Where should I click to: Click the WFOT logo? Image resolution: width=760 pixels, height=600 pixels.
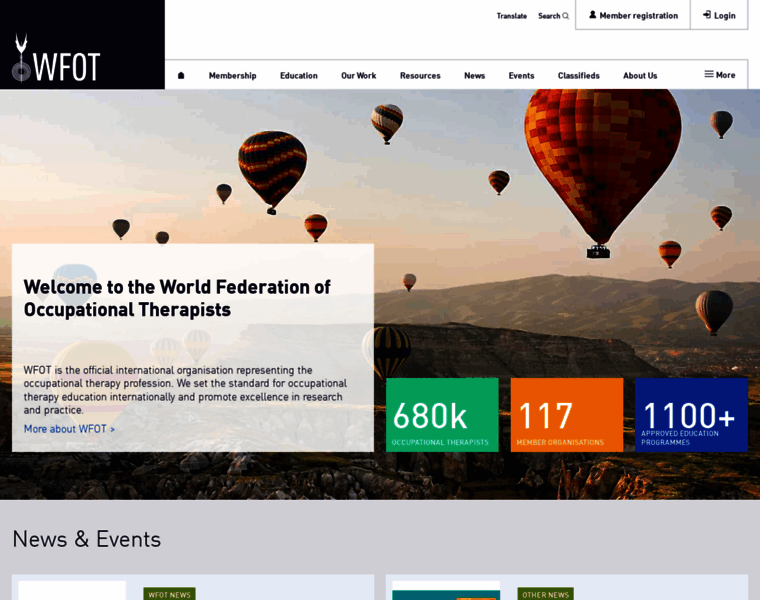(56, 58)
